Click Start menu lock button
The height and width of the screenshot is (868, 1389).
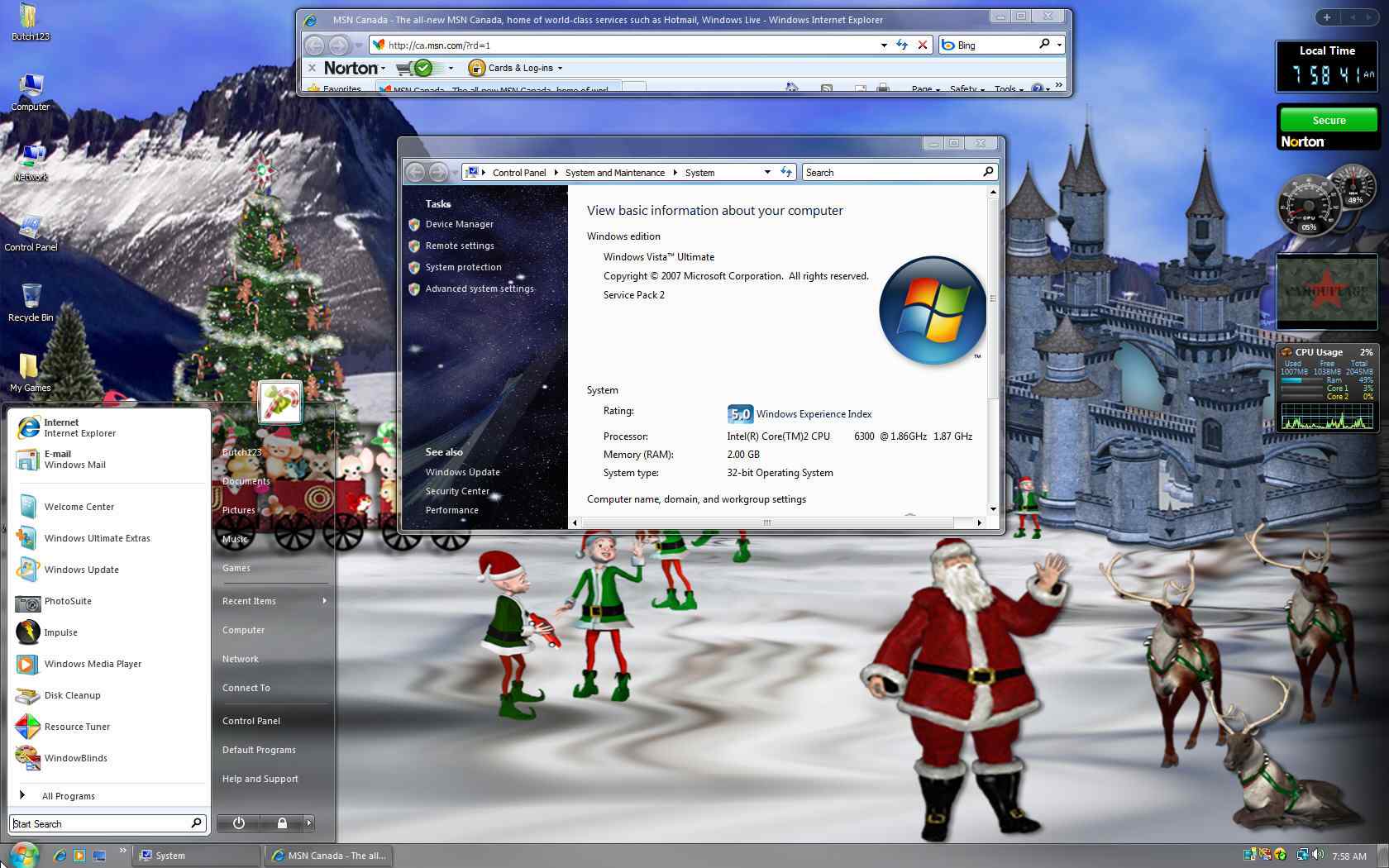282,823
